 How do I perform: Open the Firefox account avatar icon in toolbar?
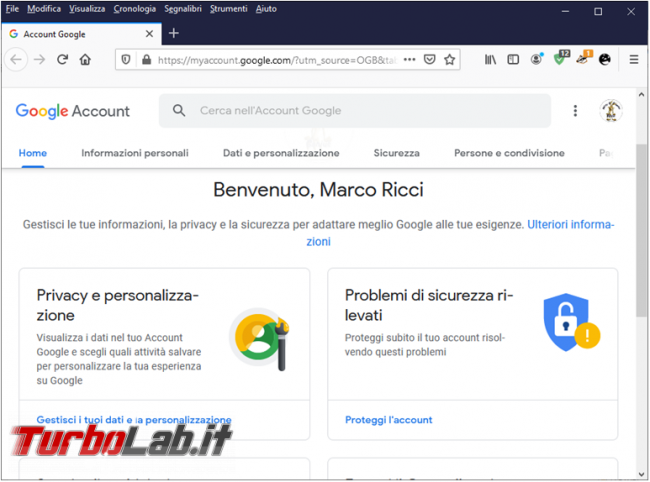pos(536,59)
